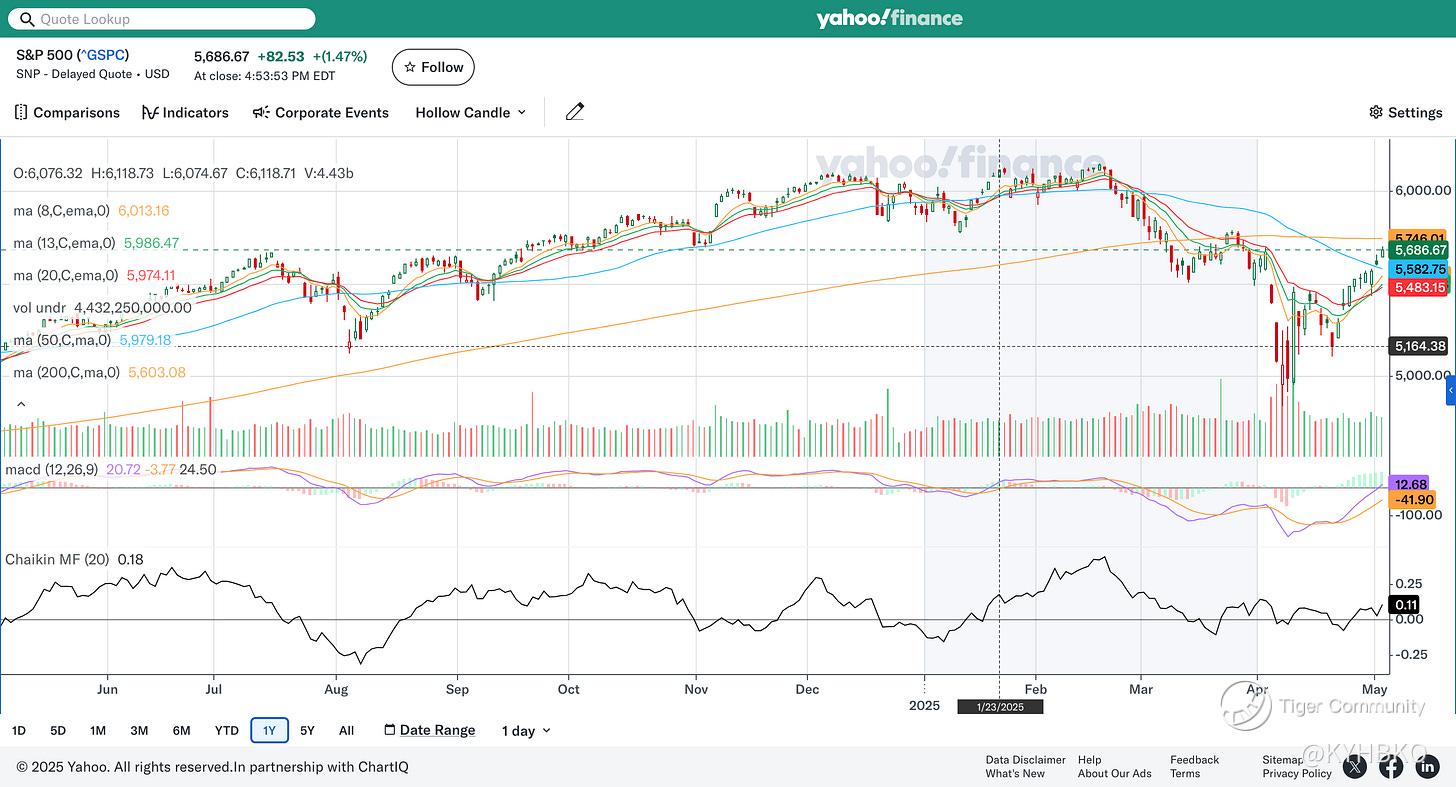1456x787 pixels.
Task: Switch chart range to 3M
Action: pos(139,730)
